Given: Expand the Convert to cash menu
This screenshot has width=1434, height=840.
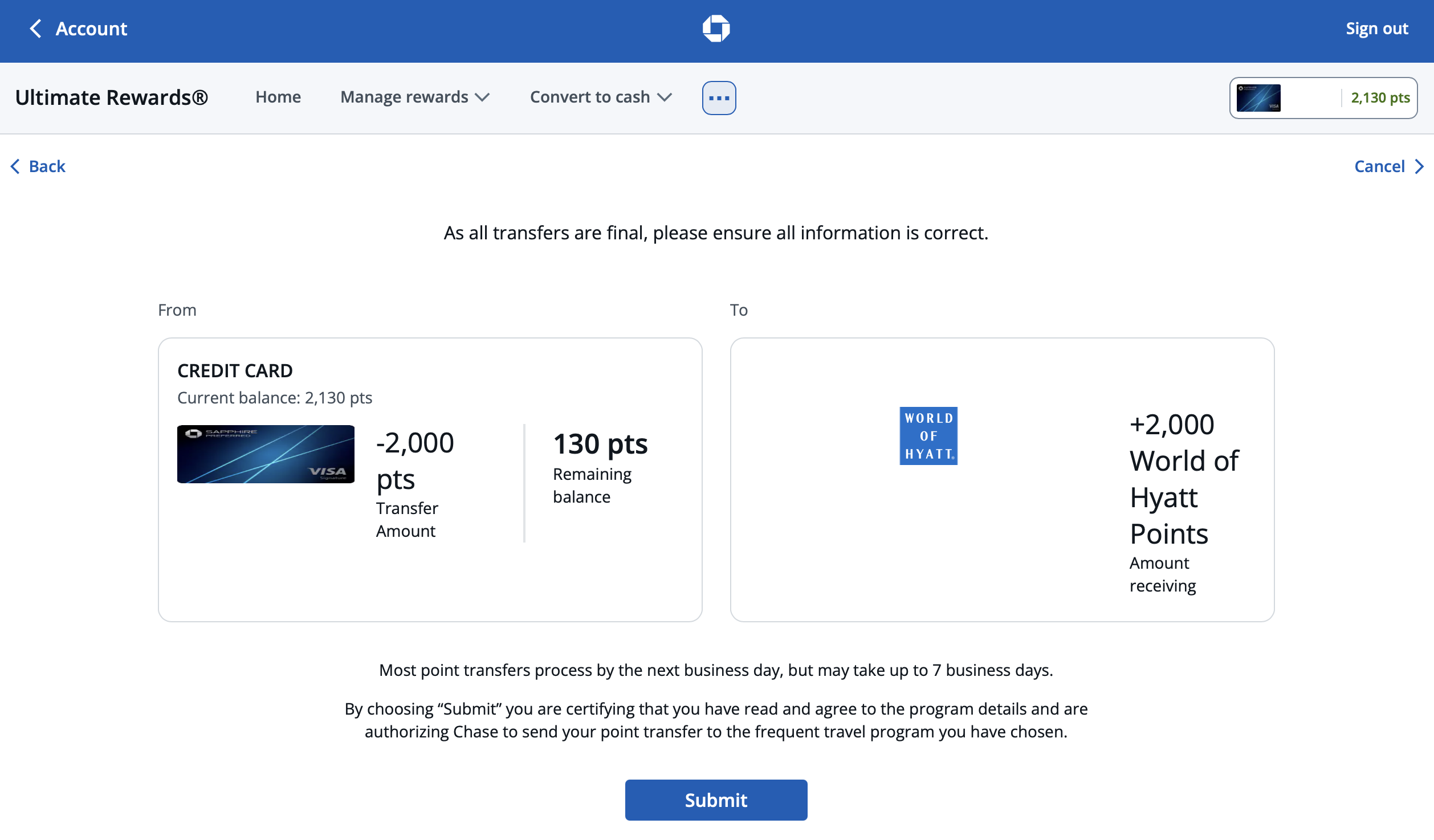Looking at the screenshot, I should [601, 97].
